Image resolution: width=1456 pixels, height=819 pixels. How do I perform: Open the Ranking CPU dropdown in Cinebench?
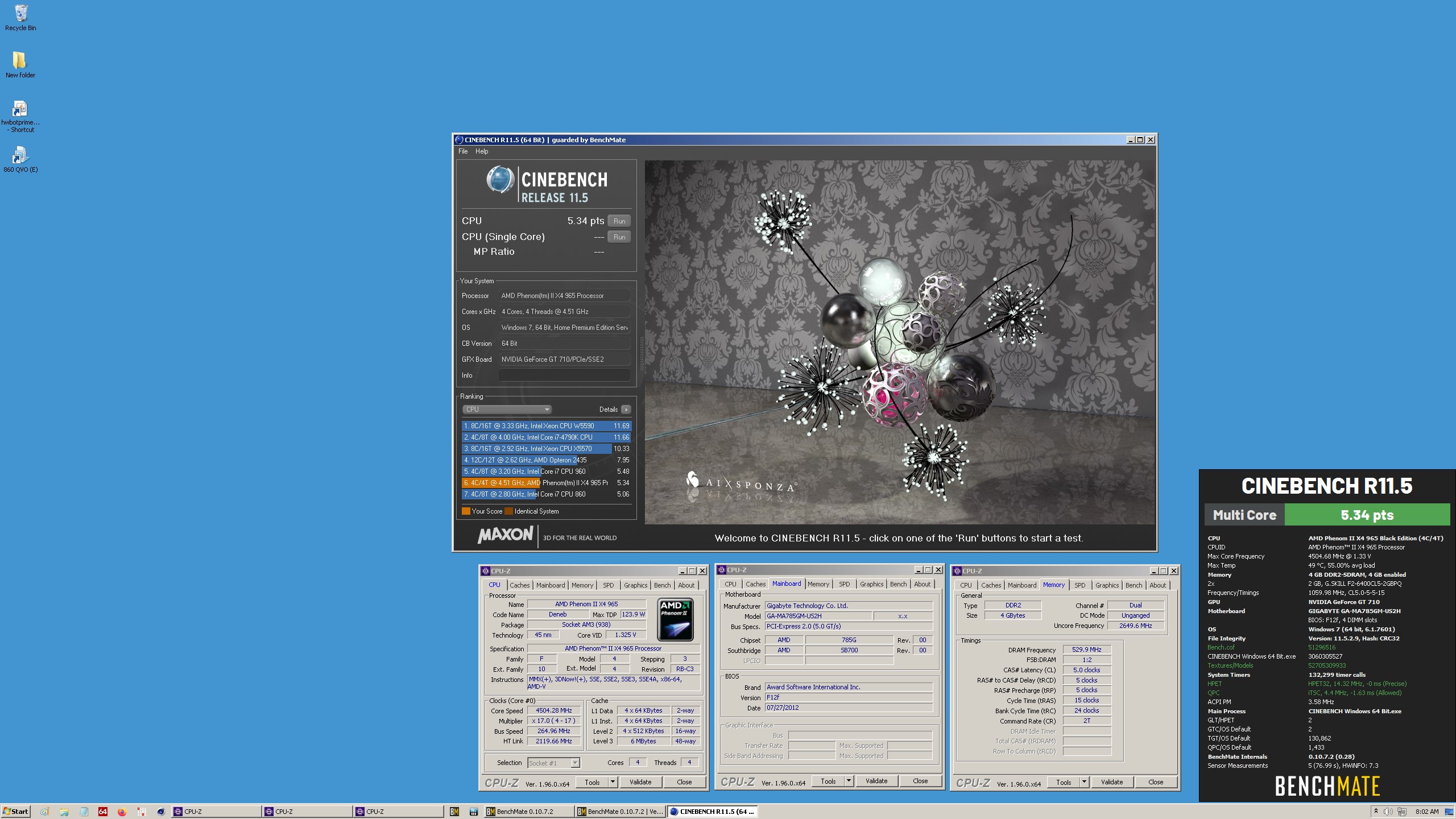[507, 409]
